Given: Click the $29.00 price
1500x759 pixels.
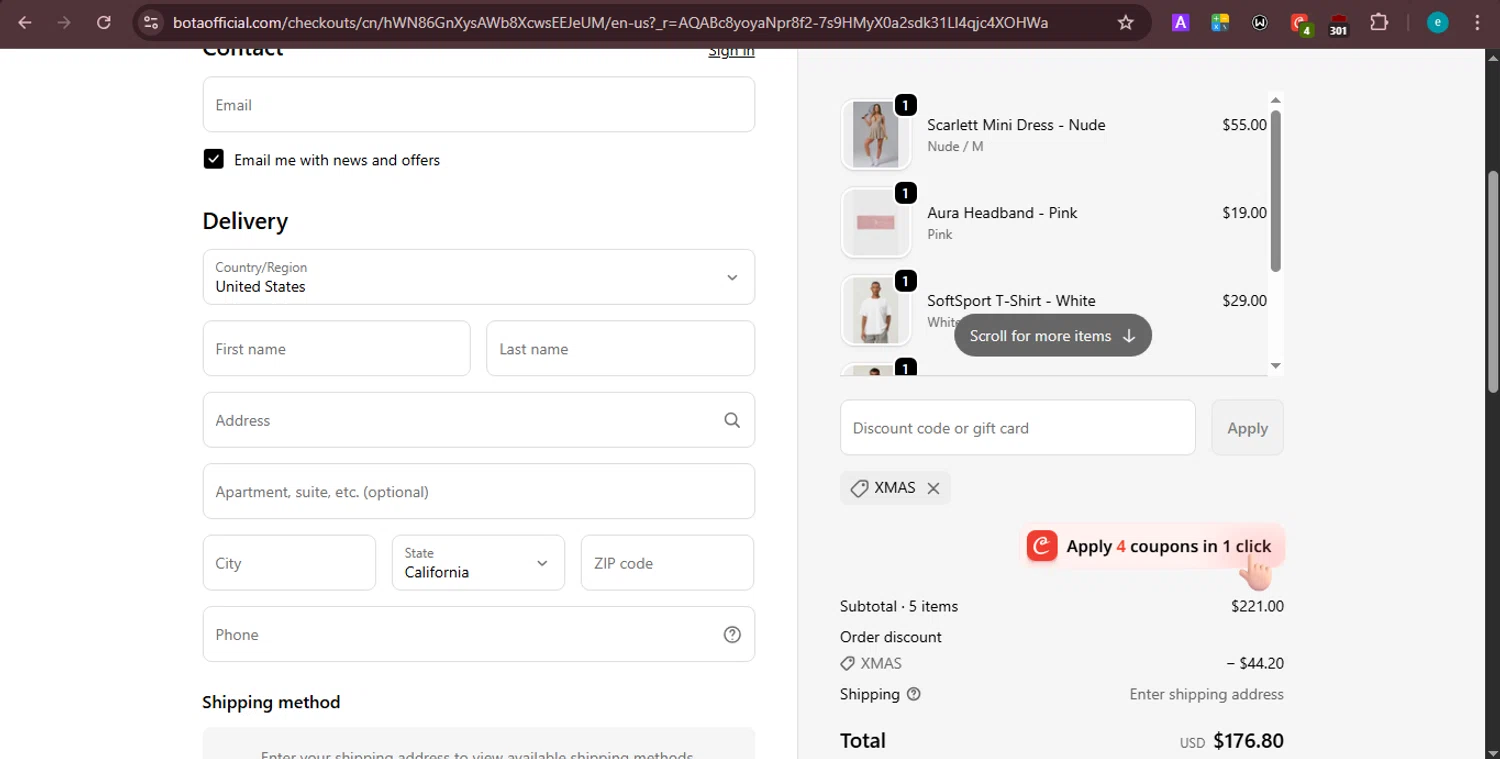Looking at the screenshot, I should click(x=1244, y=301).
